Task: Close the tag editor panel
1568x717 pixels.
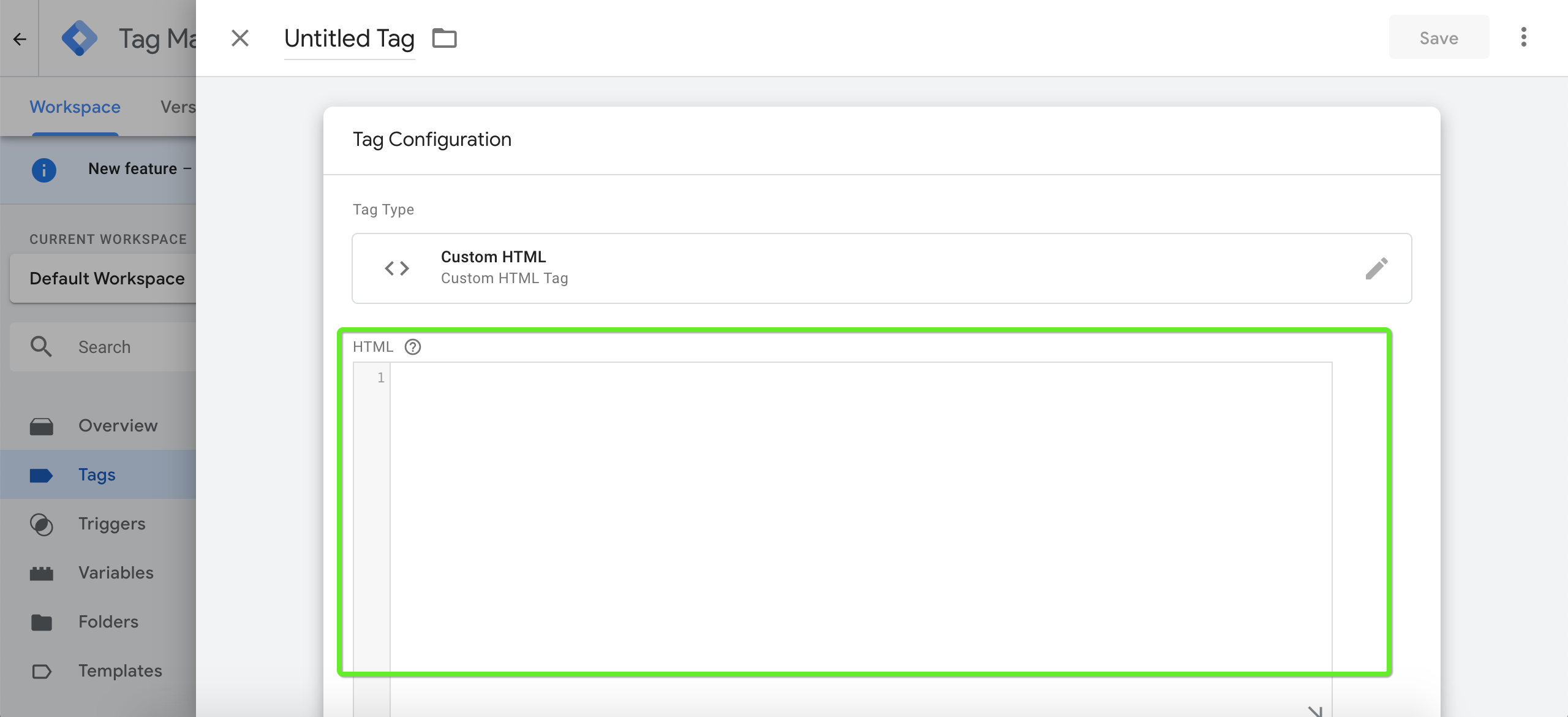Action: (240, 38)
